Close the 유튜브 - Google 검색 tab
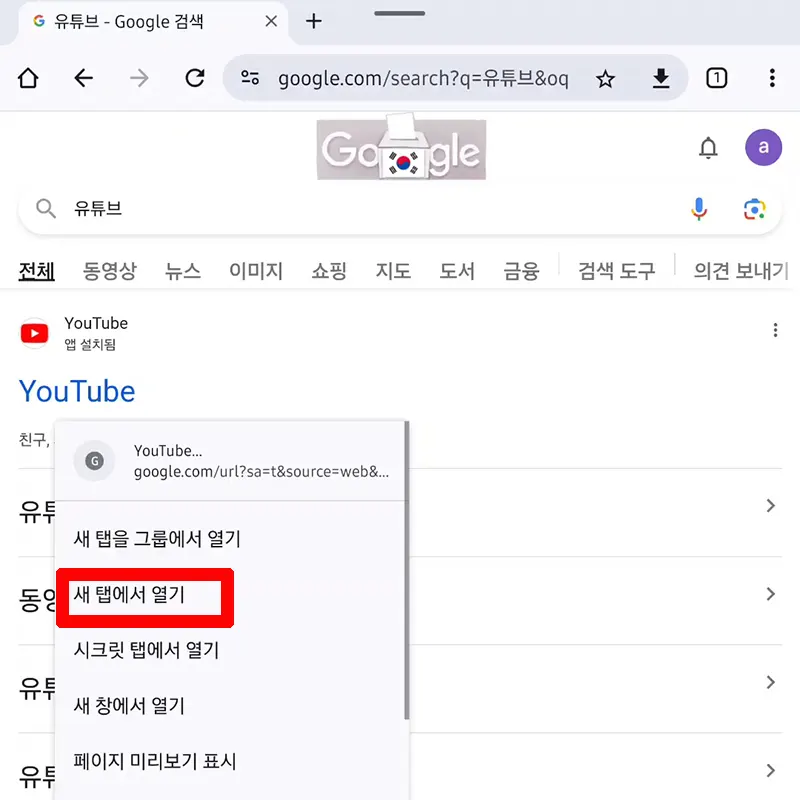800x800 pixels. (x=271, y=21)
